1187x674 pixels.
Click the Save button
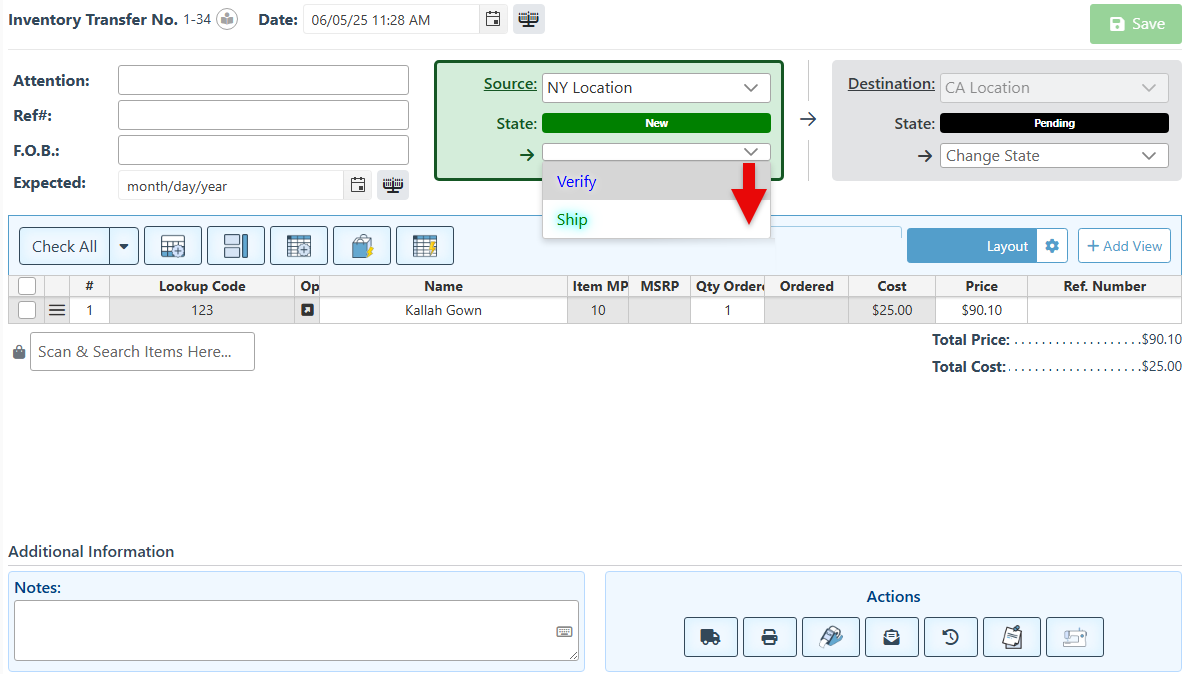coord(1135,24)
